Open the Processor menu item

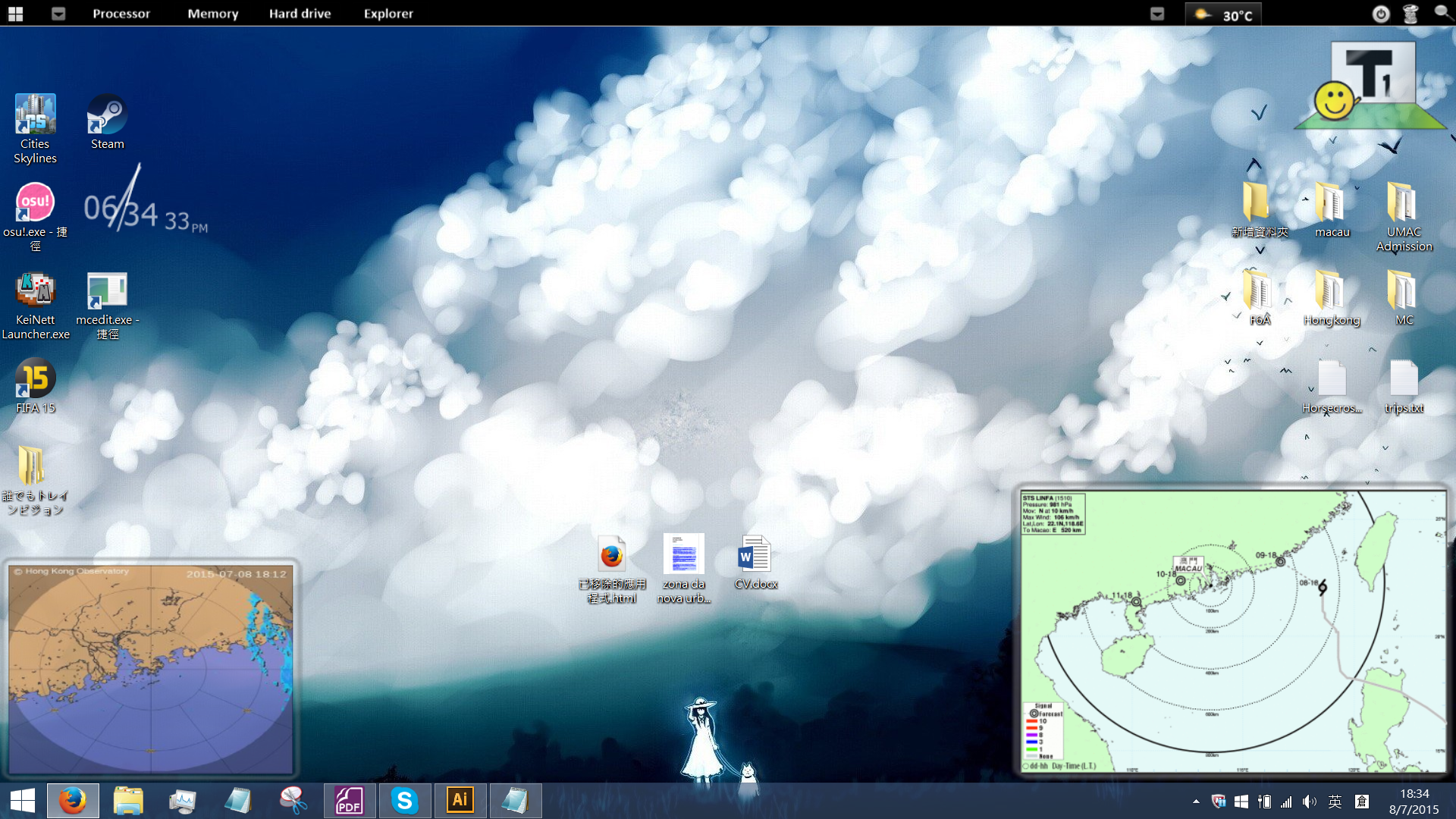pos(121,14)
